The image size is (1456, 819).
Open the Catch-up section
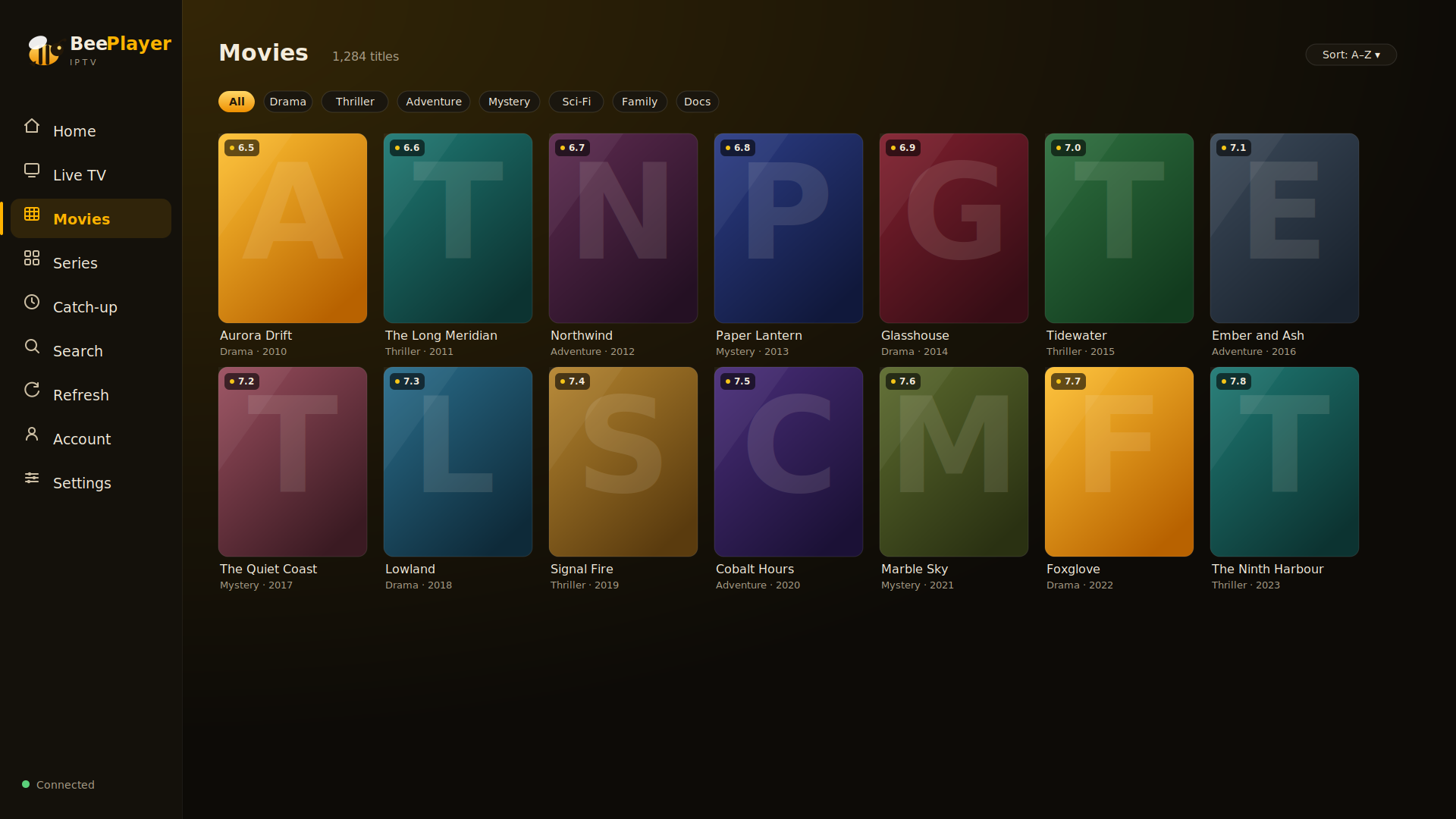pos(85,307)
